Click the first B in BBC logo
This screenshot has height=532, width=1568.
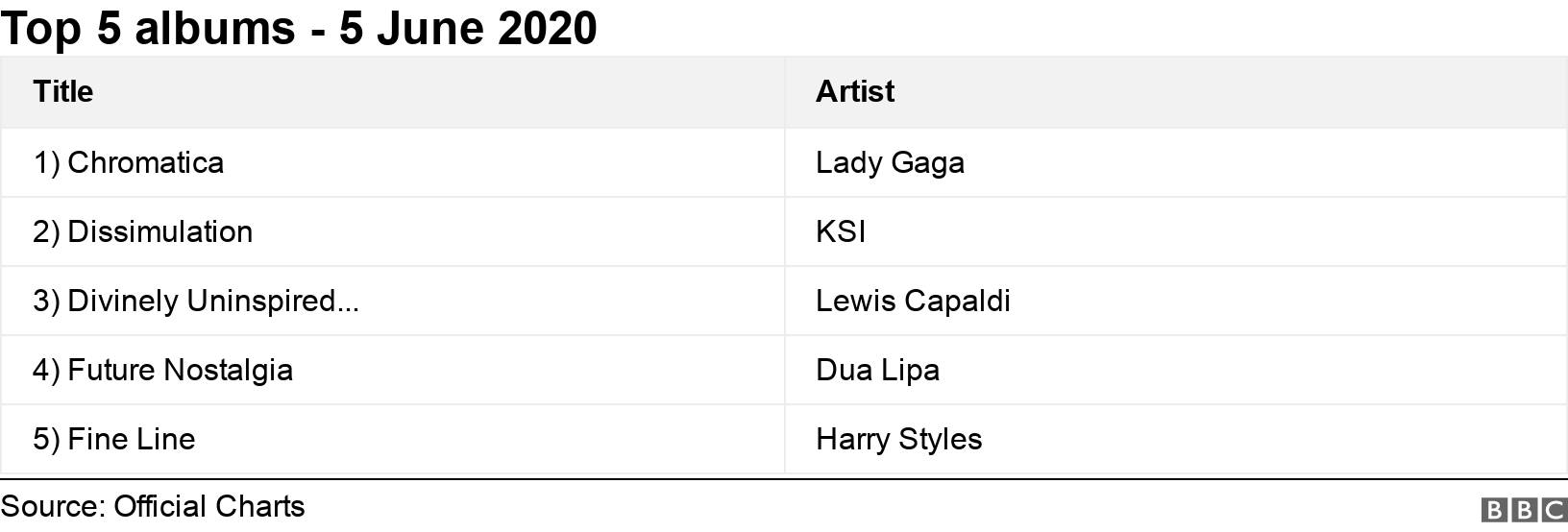point(1495,510)
